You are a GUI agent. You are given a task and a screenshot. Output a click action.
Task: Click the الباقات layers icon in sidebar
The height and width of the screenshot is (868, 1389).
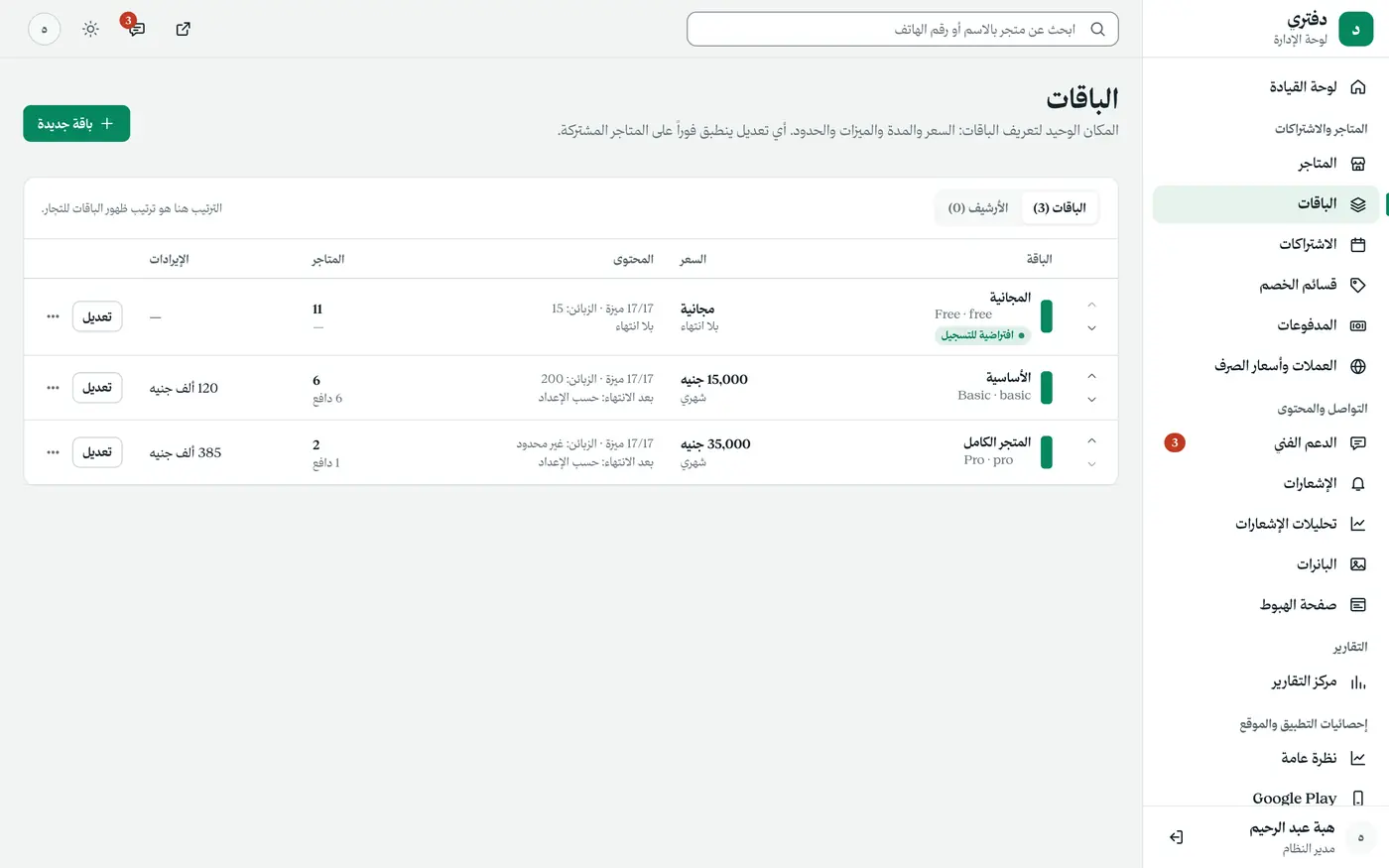click(x=1358, y=204)
